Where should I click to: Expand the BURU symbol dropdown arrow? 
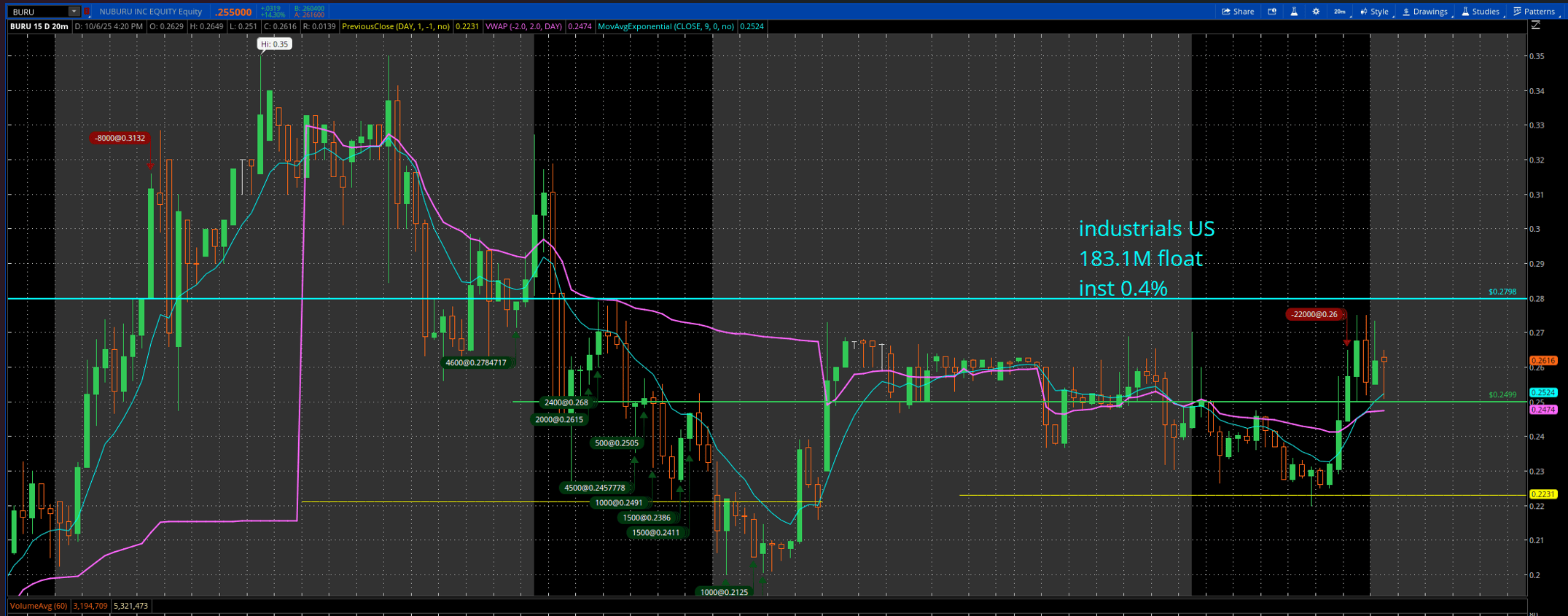(74, 12)
